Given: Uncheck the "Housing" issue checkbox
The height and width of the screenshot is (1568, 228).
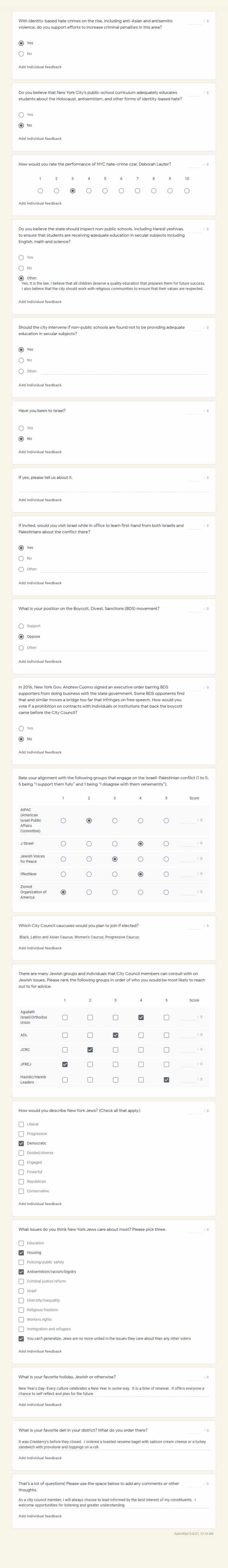Looking at the screenshot, I should click(x=21, y=1253).
